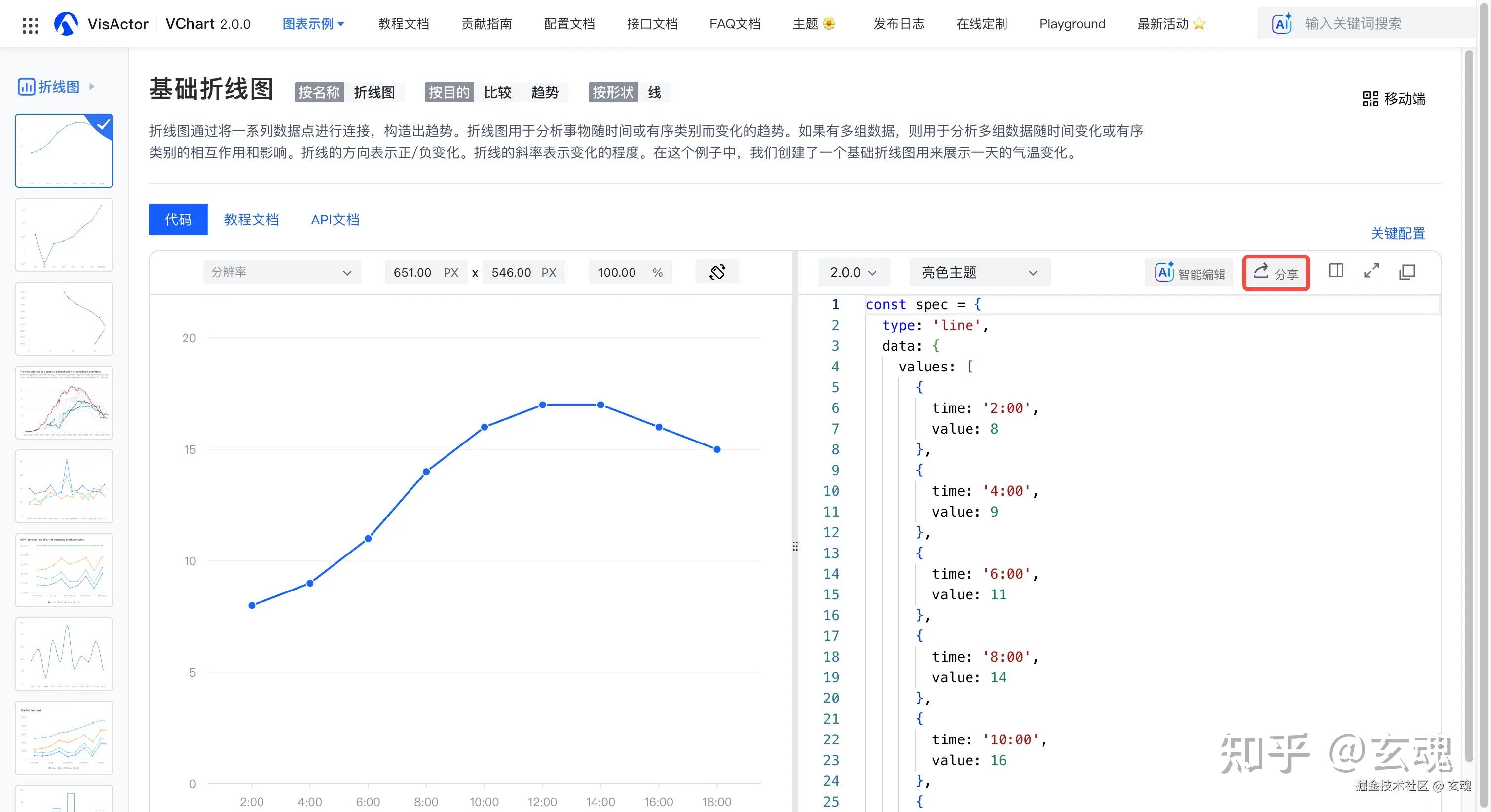Click the panel splitter drag handle
Image resolution: width=1491 pixels, height=812 pixels.
click(795, 546)
